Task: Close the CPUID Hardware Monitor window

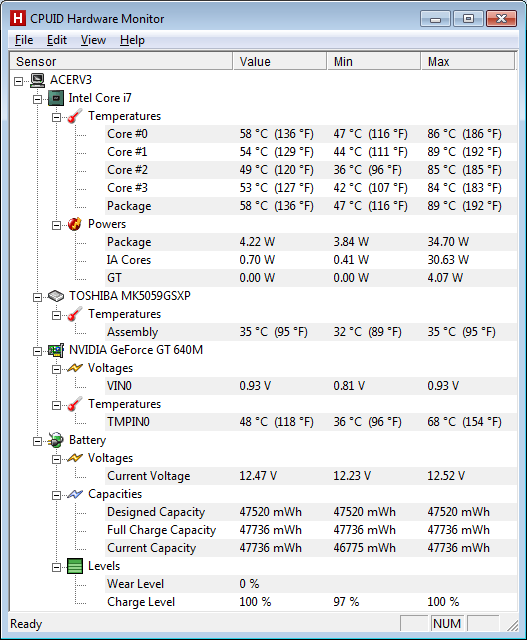Action: point(502,19)
